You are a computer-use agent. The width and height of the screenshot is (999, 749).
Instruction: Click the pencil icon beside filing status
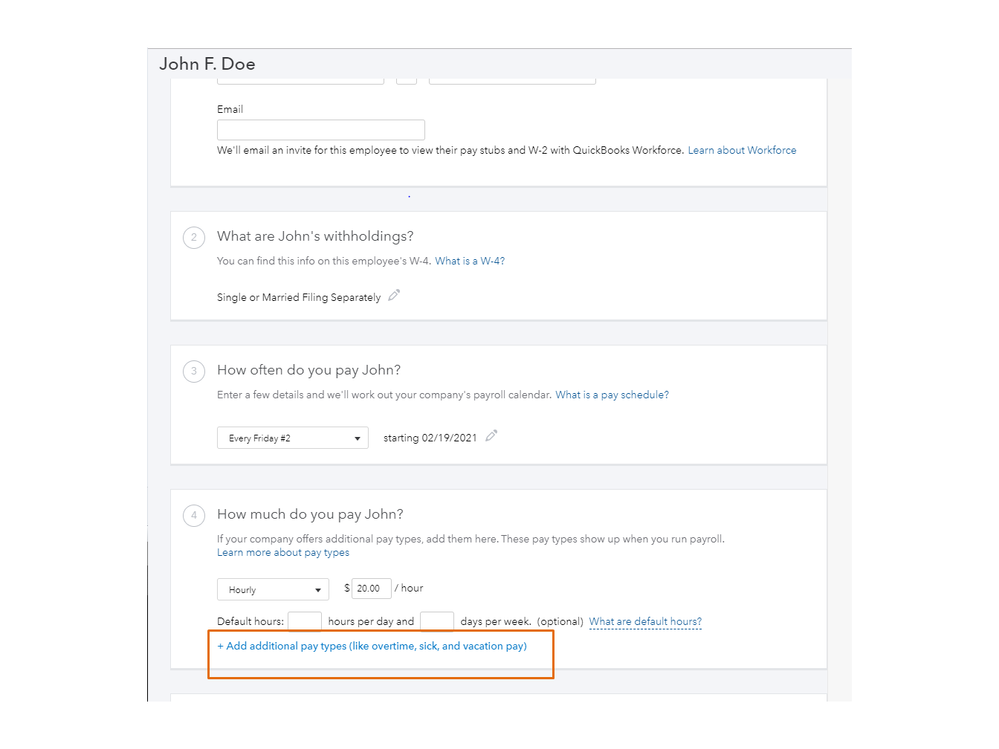[x=394, y=296]
